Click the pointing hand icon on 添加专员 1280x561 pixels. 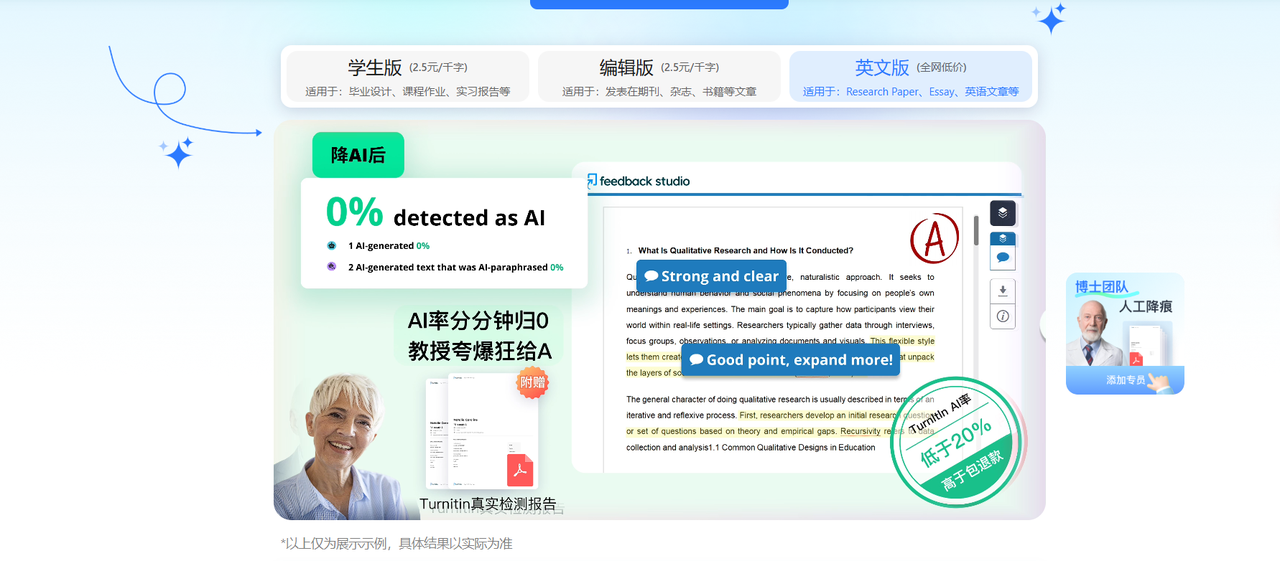click(x=1160, y=382)
